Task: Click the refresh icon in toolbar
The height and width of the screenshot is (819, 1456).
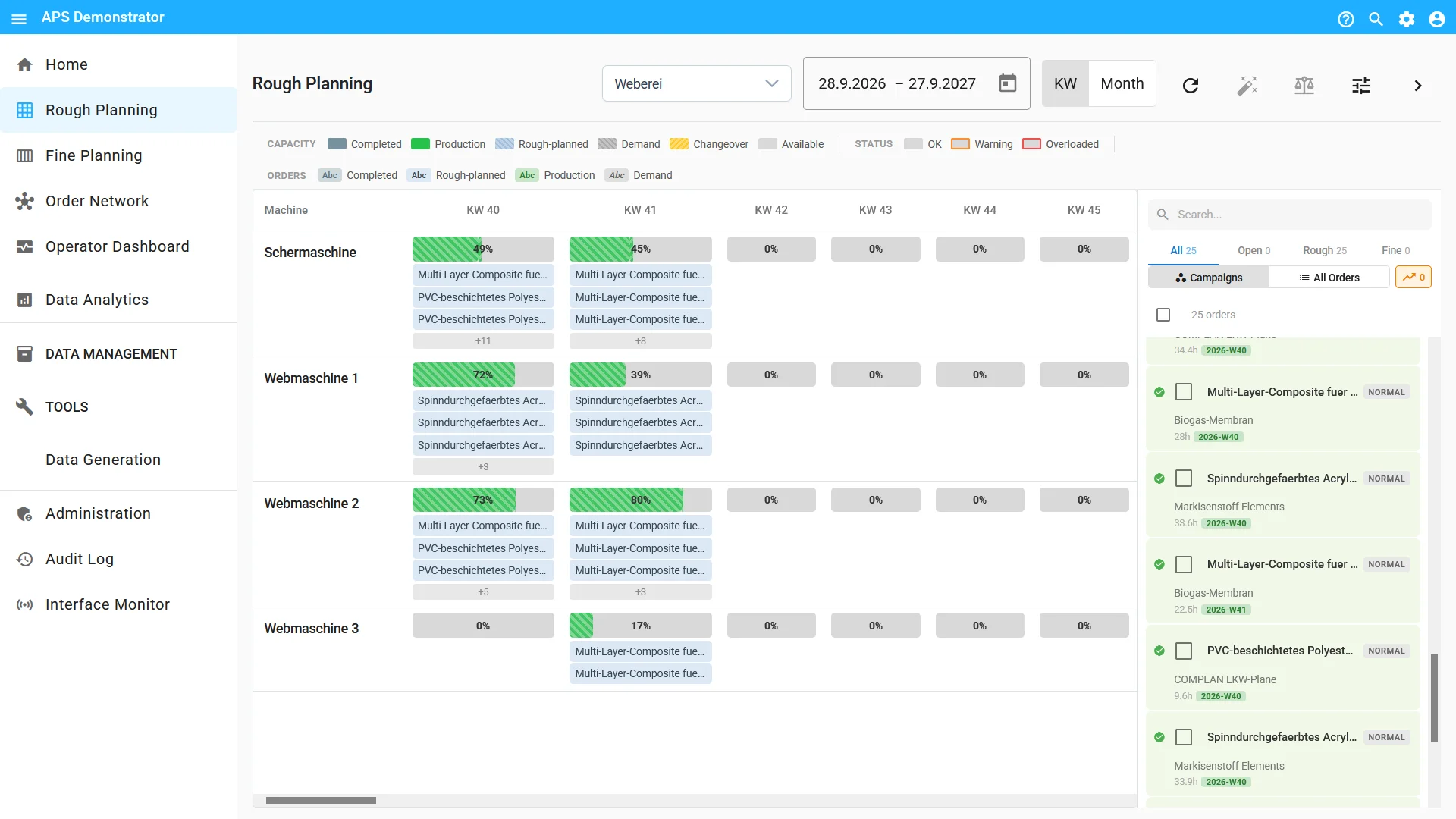Action: 1191,85
